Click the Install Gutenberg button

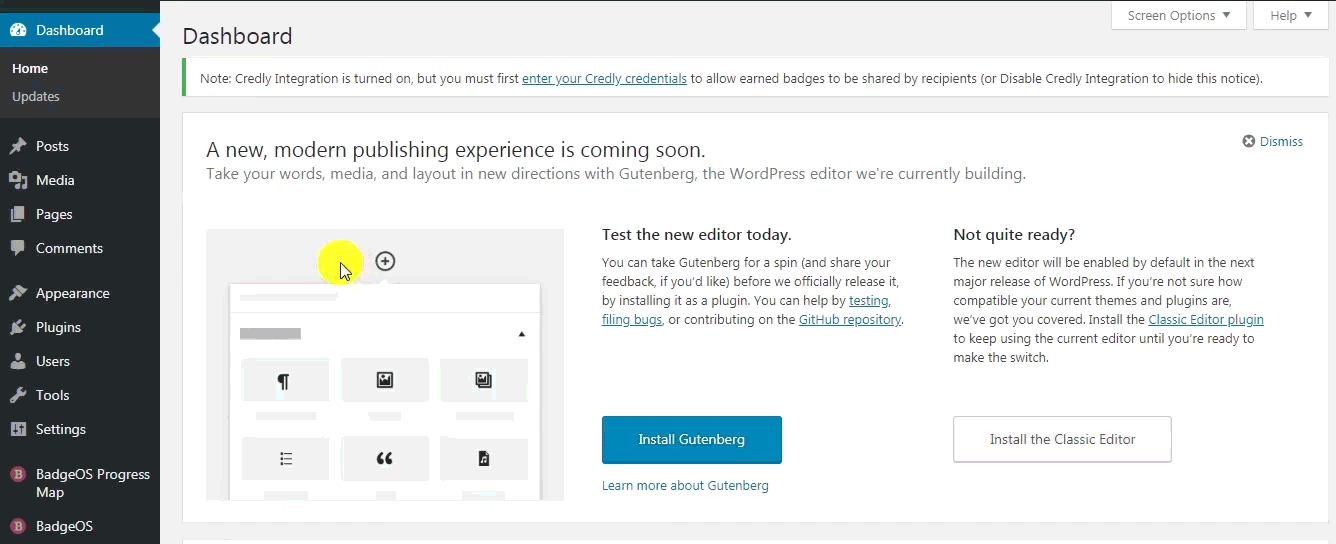coord(692,439)
